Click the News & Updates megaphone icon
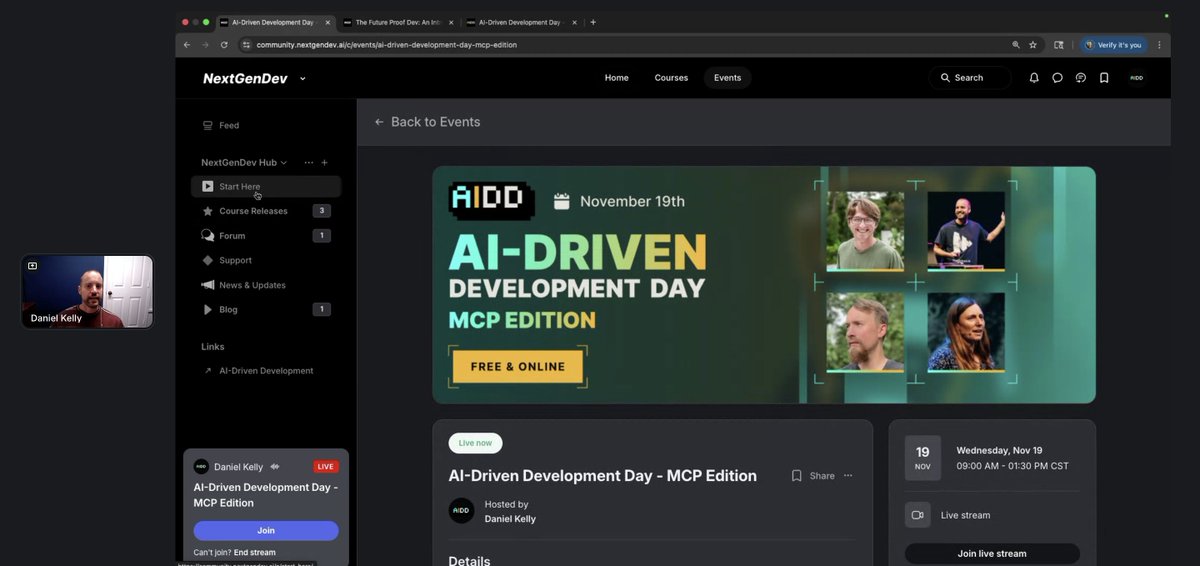 [207, 285]
